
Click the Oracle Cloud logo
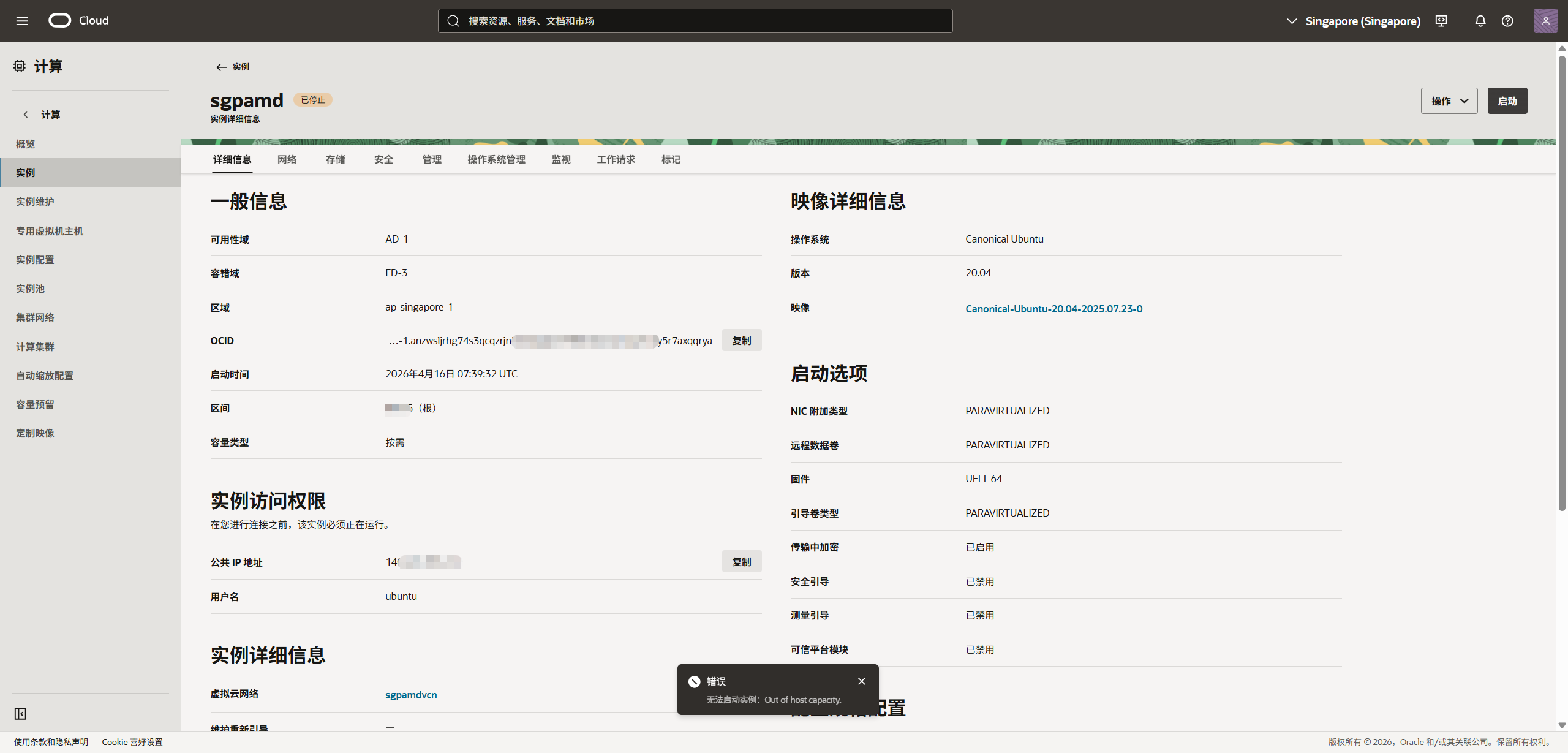[78, 20]
